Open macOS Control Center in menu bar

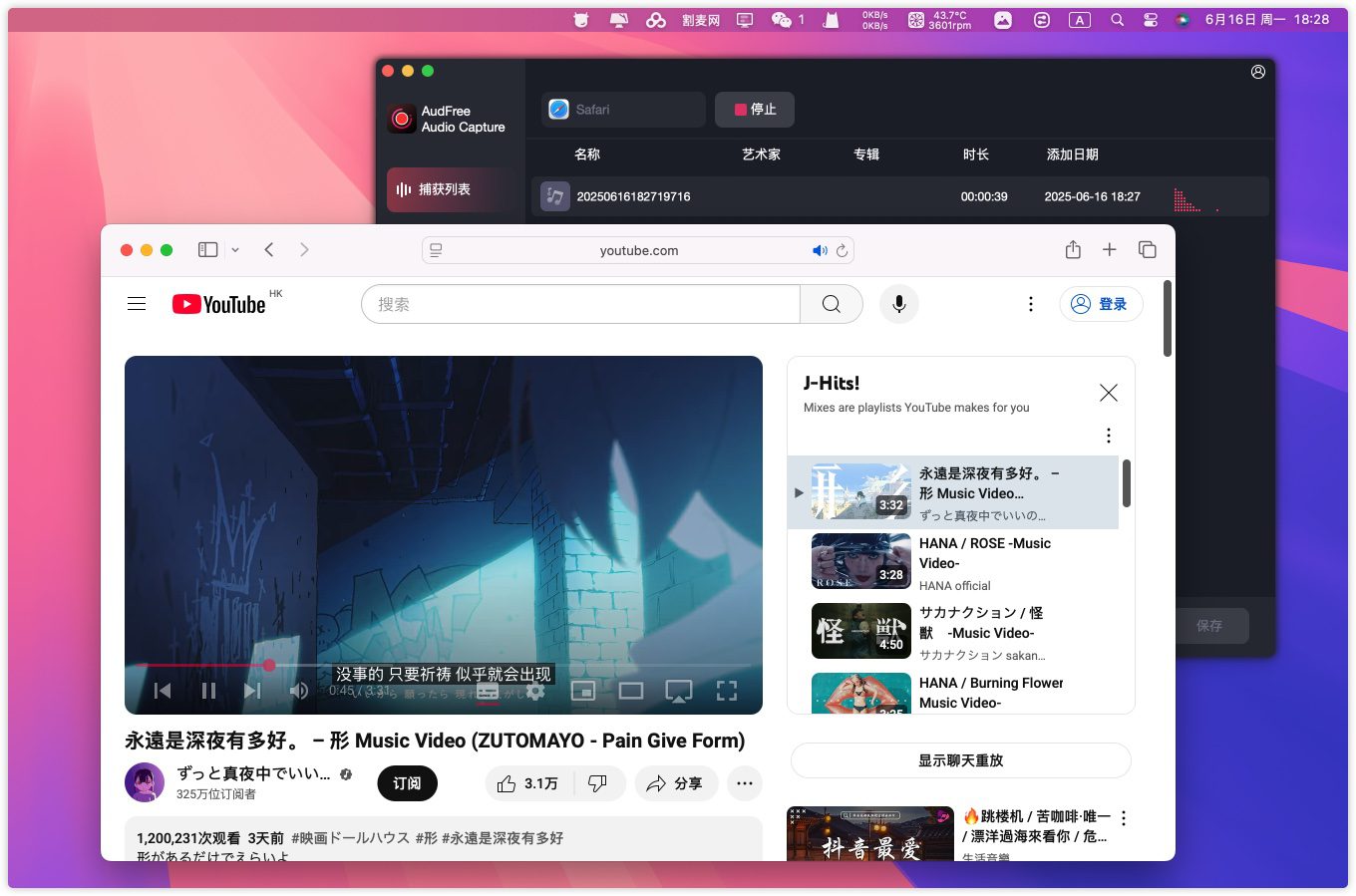1150,19
